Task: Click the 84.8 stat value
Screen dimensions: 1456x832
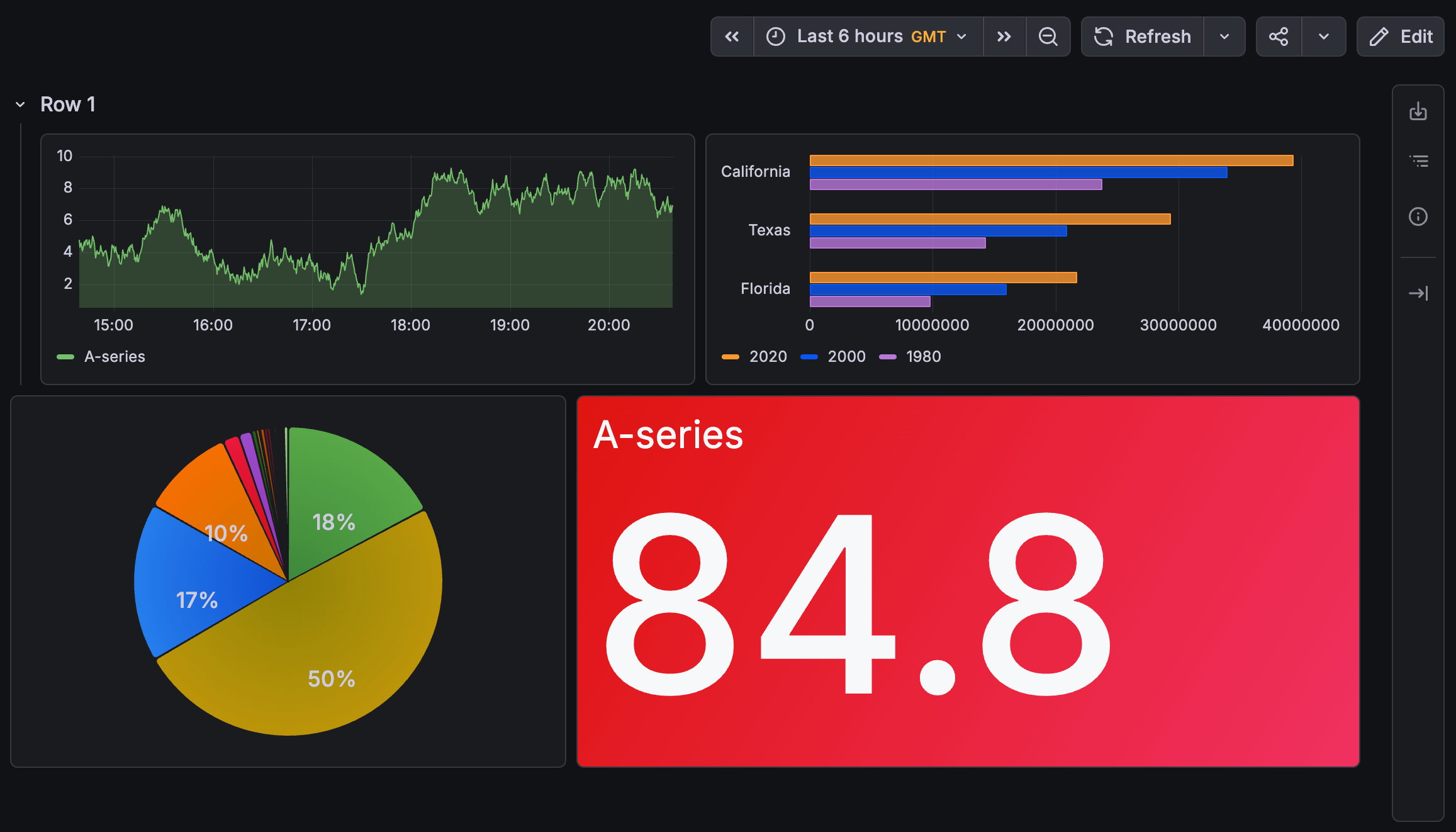Action: [858, 604]
